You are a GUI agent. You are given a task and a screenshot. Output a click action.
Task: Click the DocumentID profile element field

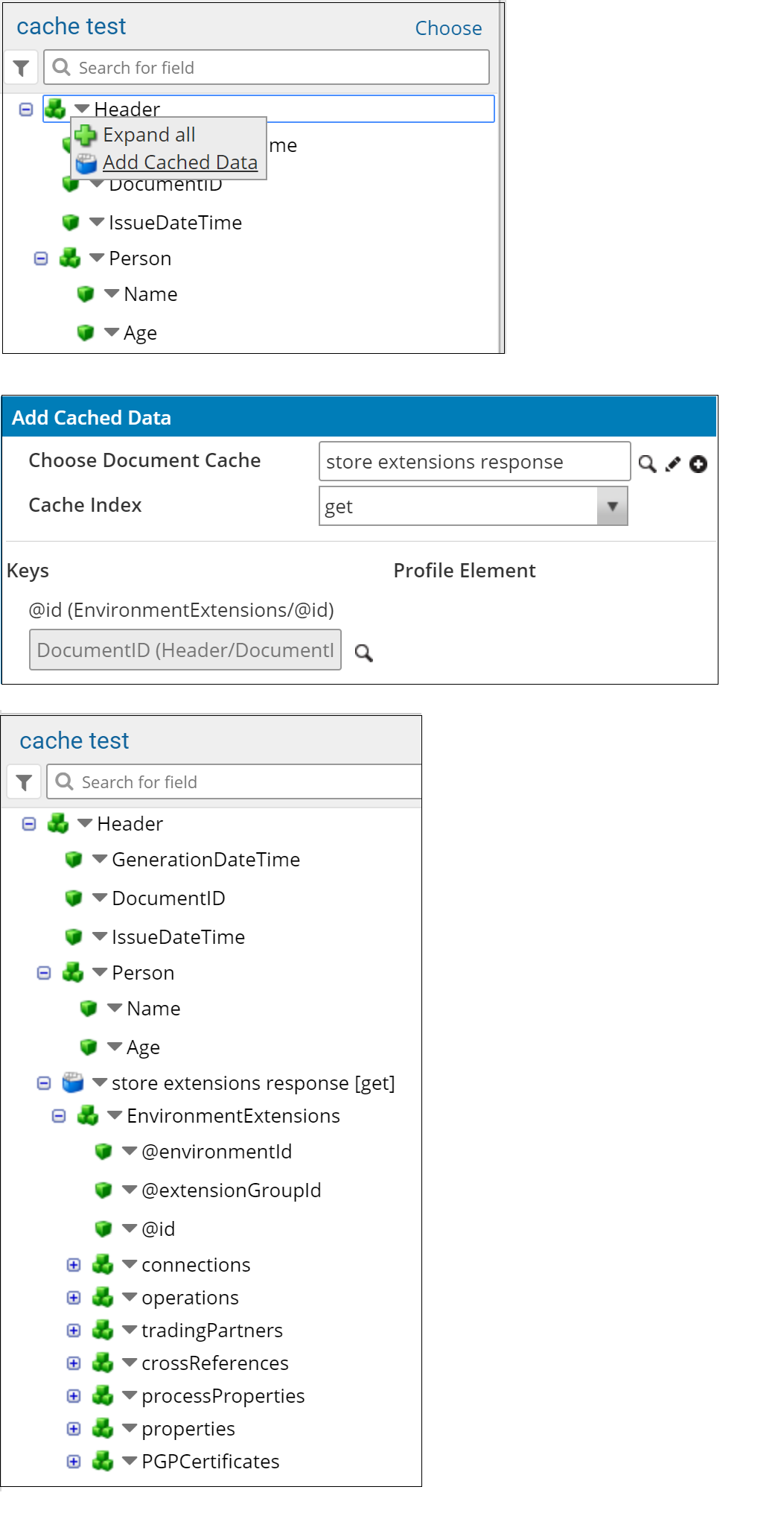point(185,650)
